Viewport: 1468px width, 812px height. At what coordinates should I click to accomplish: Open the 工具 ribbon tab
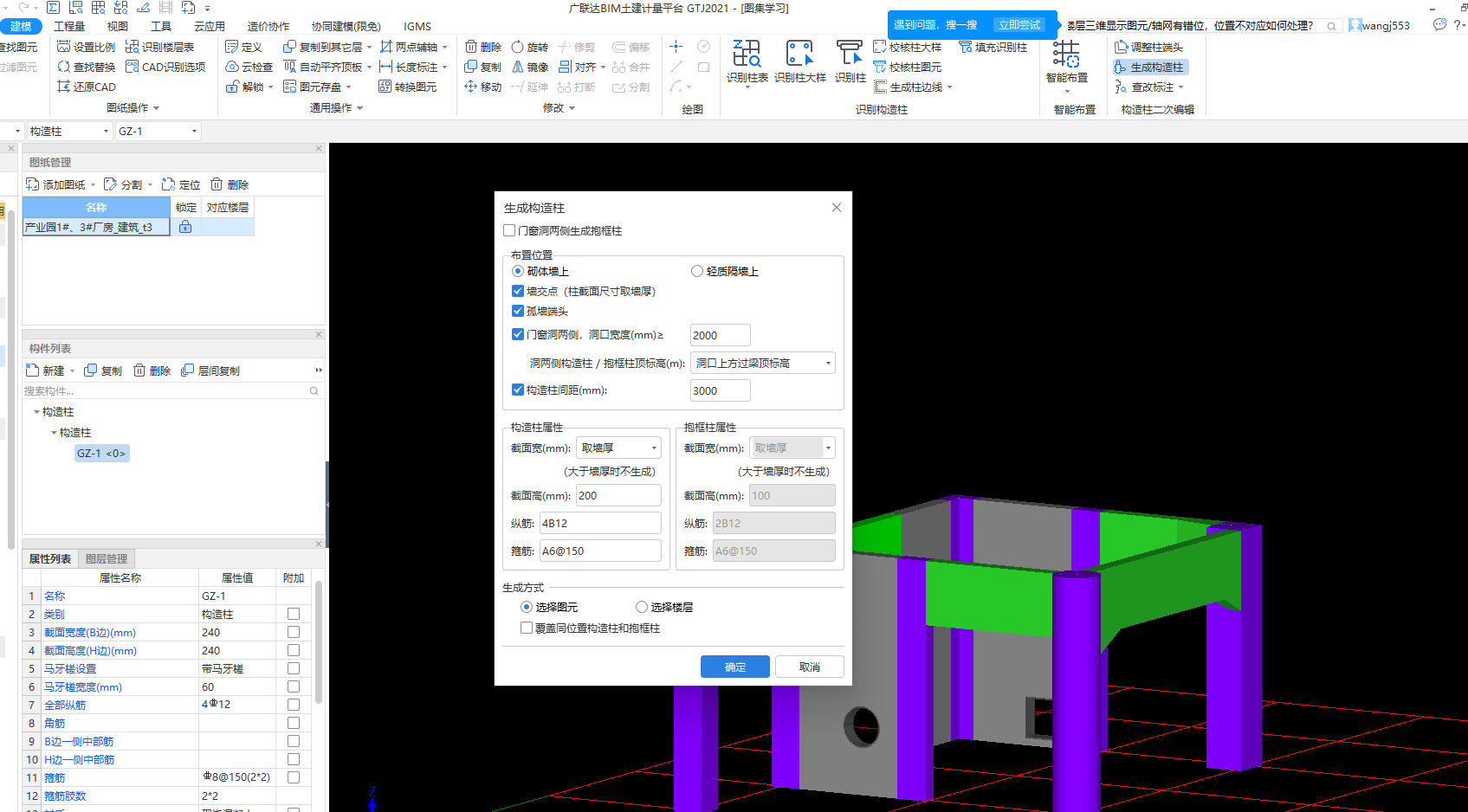(161, 27)
